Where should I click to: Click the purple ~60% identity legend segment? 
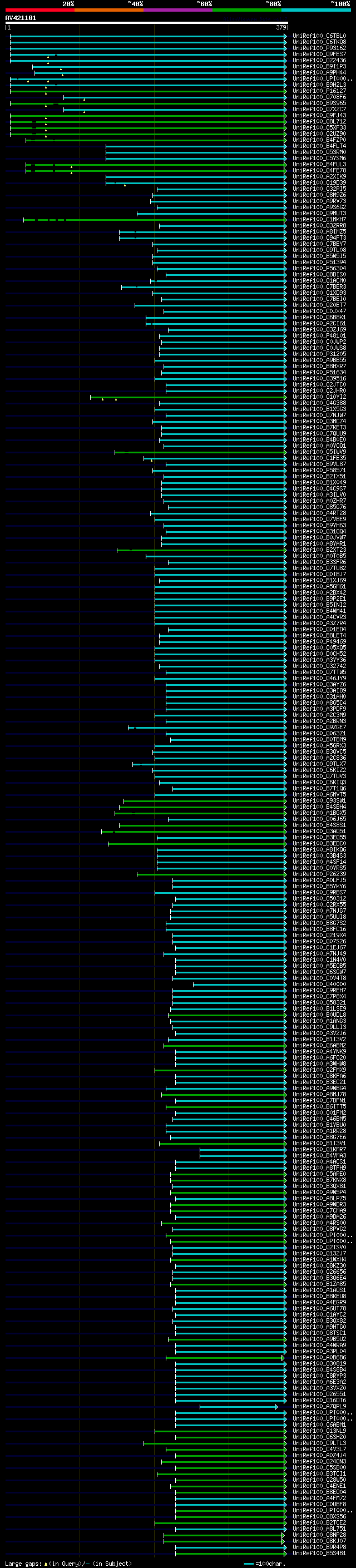(179, 10)
